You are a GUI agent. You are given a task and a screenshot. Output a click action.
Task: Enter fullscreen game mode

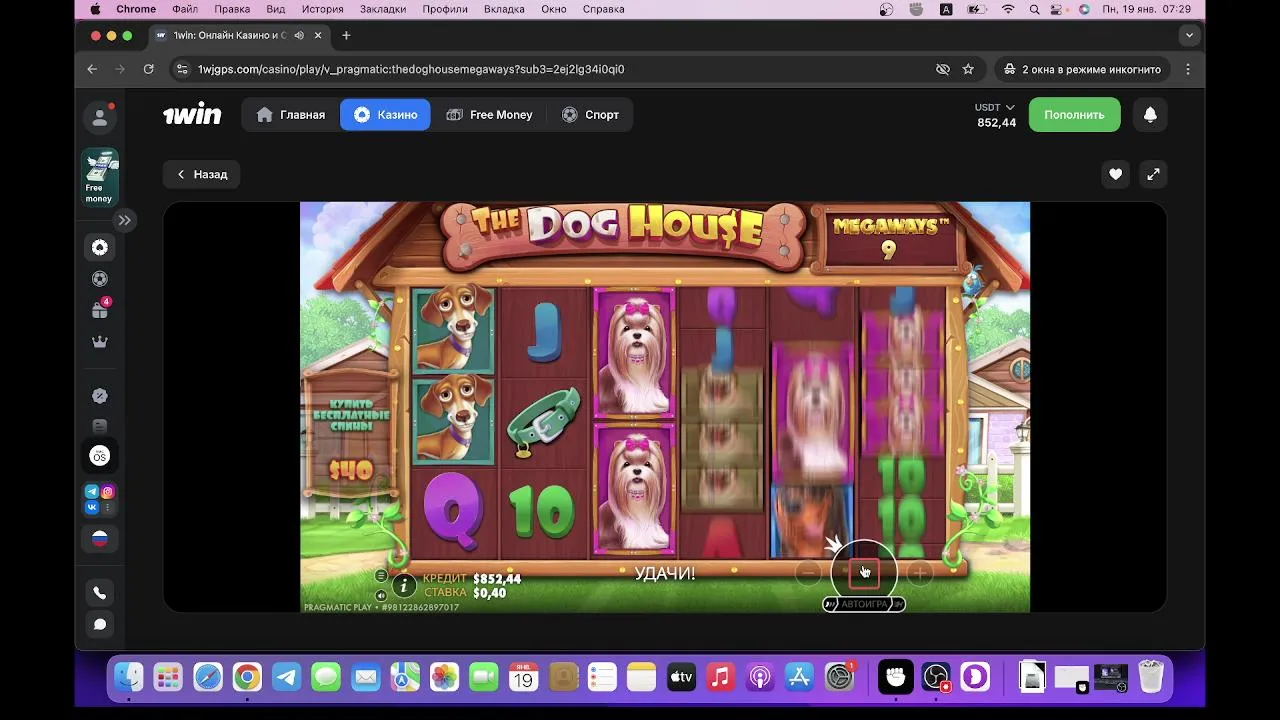tap(1153, 174)
